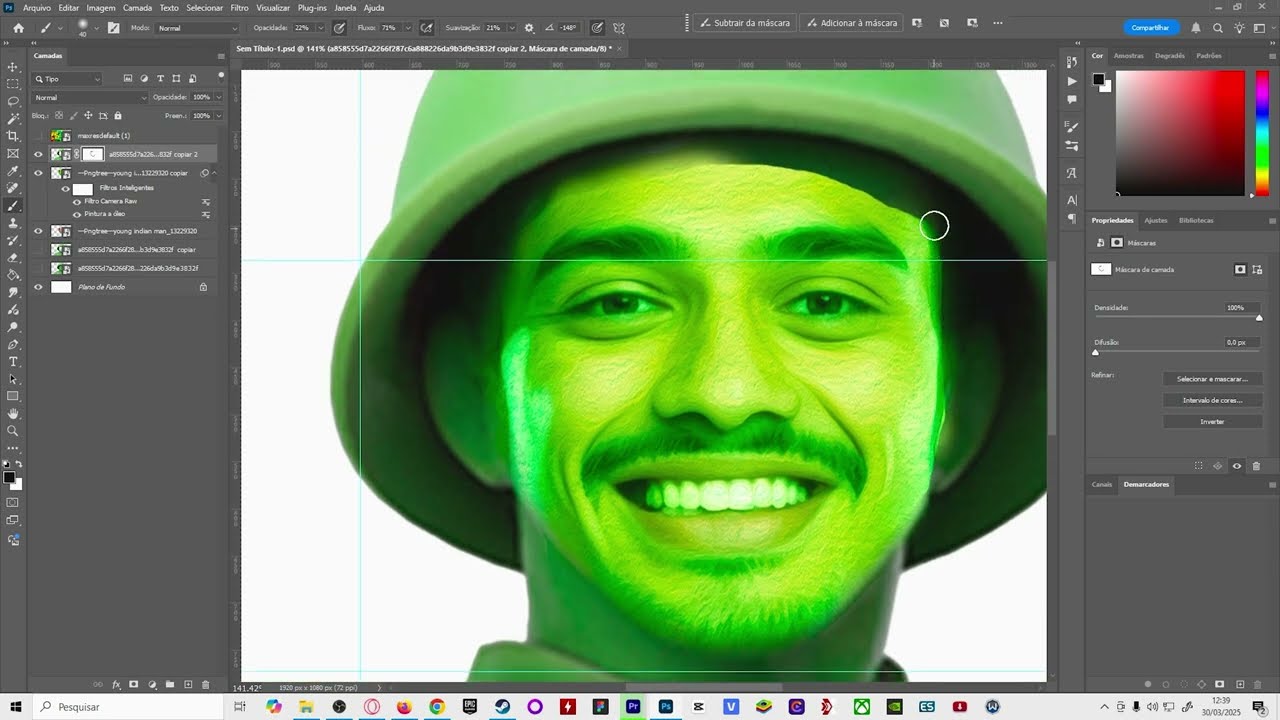This screenshot has height=720, width=1280.
Task: Select the Eyedropper tool
Action: [13, 171]
